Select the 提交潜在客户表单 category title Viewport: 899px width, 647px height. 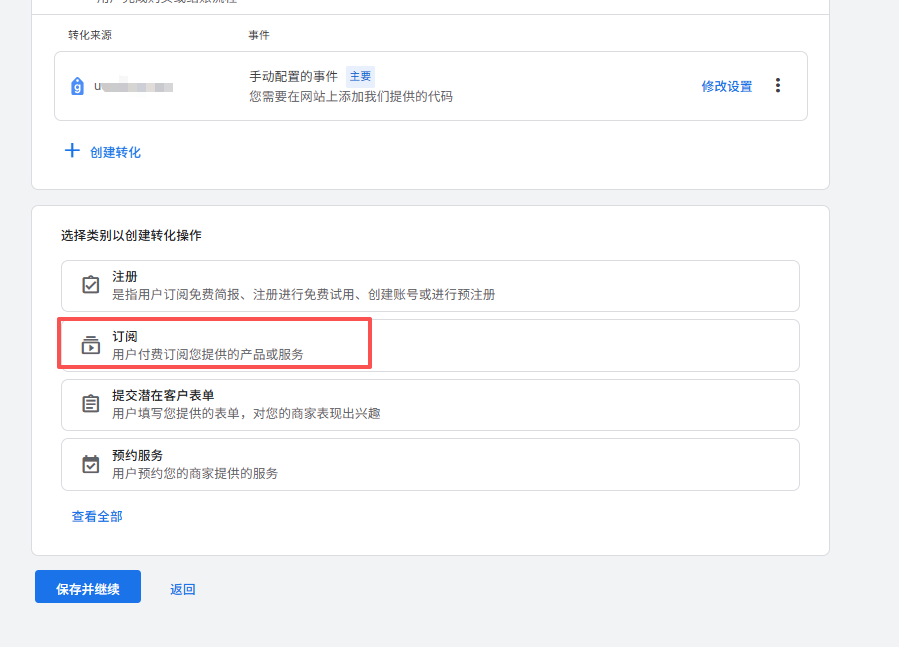coord(163,395)
